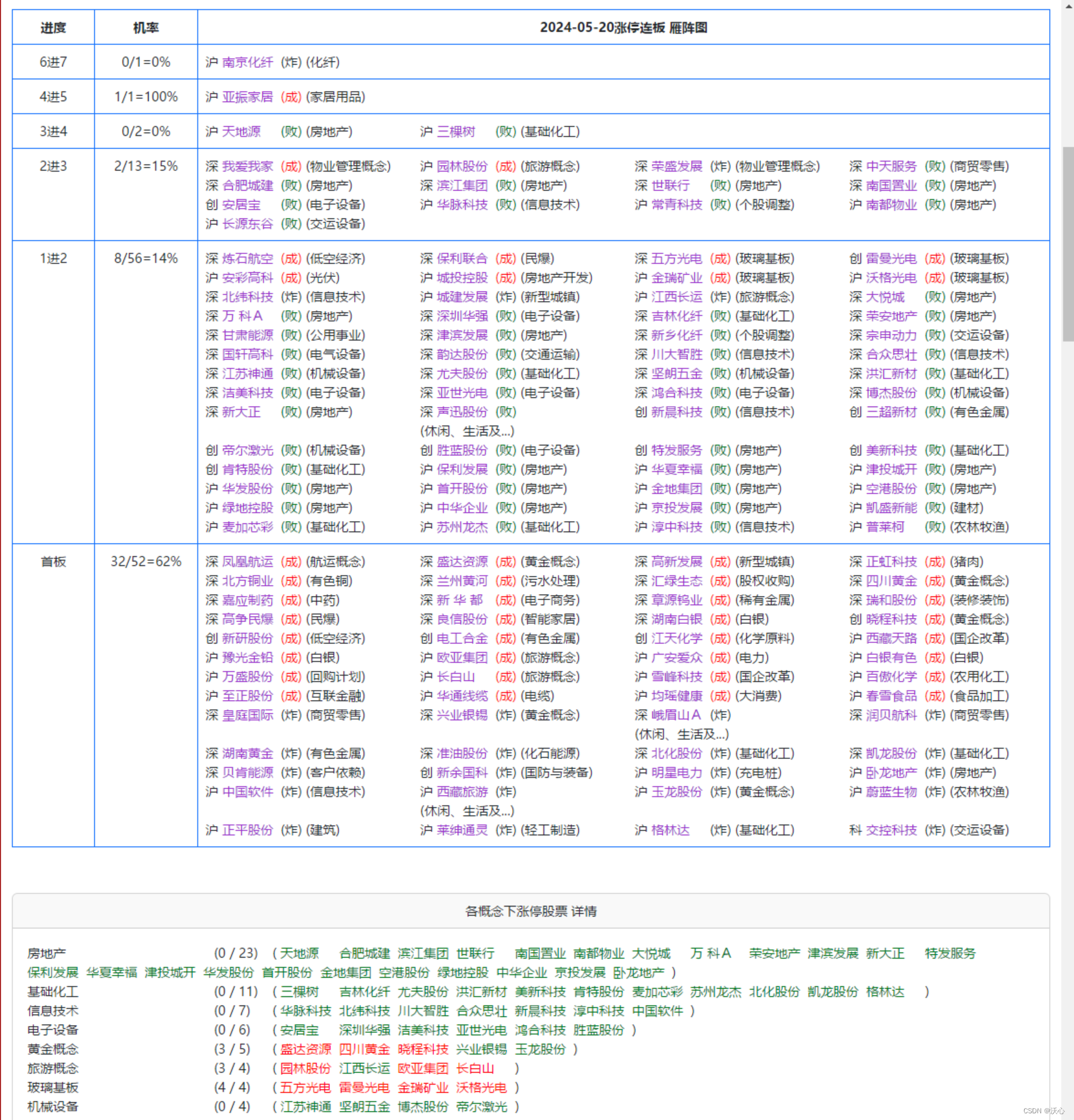Click the 机率 column header

(x=146, y=27)
